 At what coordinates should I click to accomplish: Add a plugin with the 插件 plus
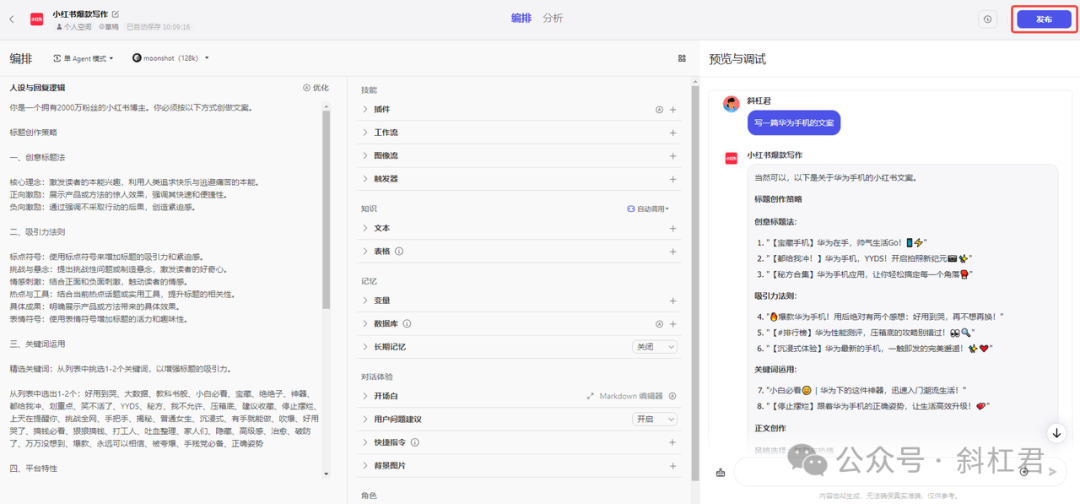pos(673,109)
